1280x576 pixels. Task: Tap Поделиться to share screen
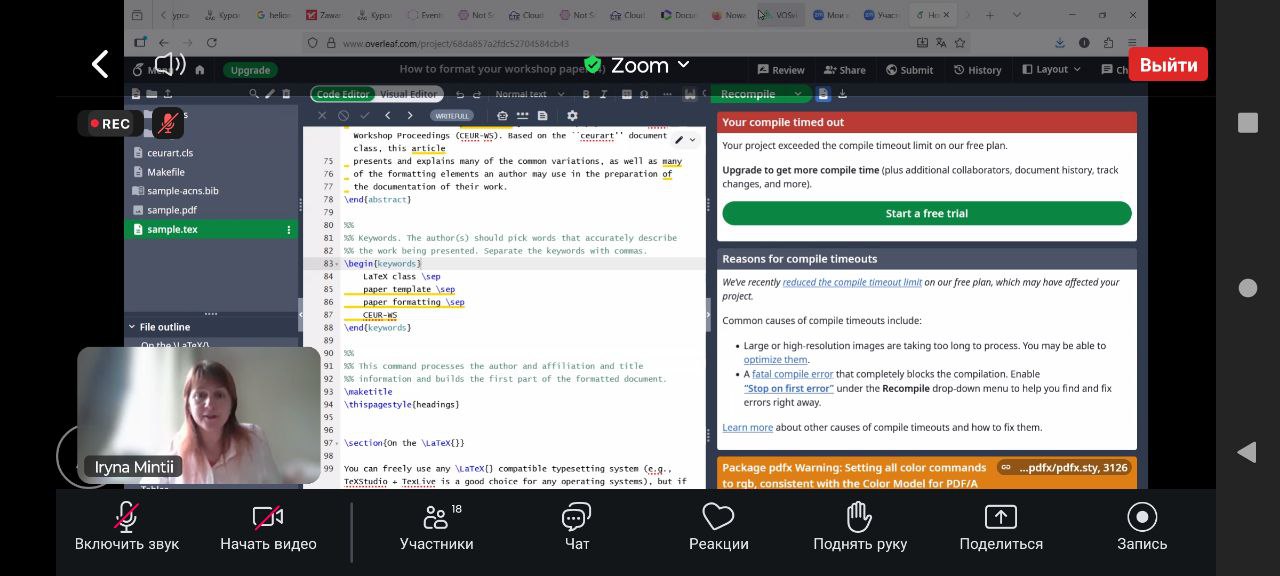click(x=1000, y=527)
